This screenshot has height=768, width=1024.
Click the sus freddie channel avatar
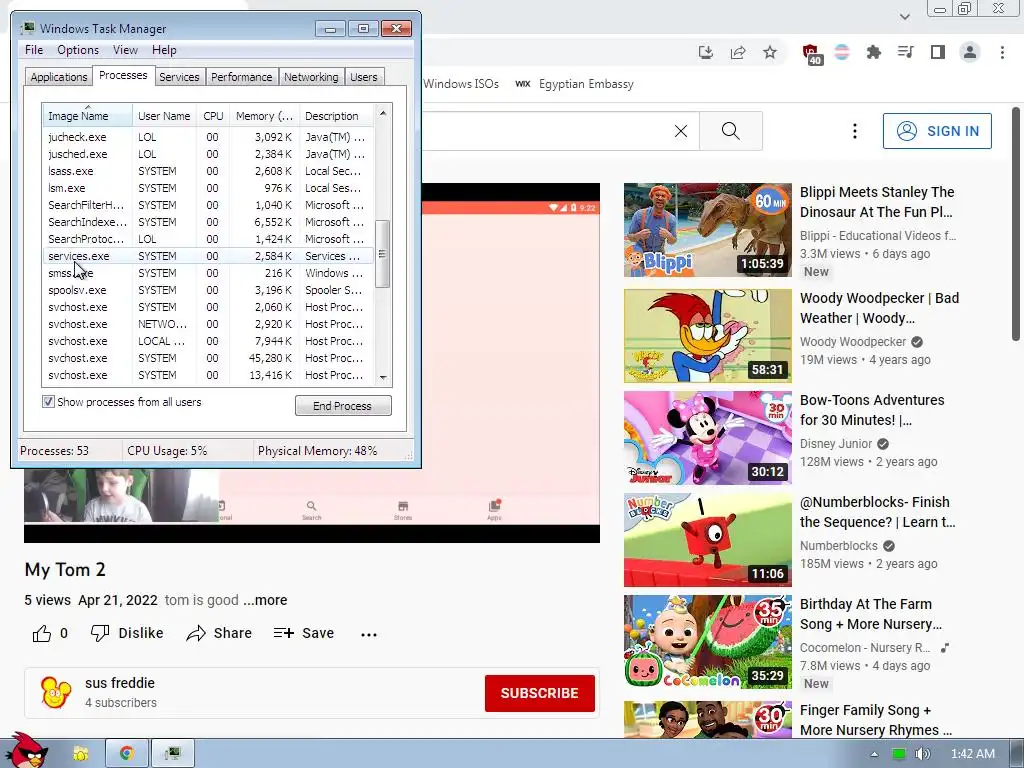56,692
